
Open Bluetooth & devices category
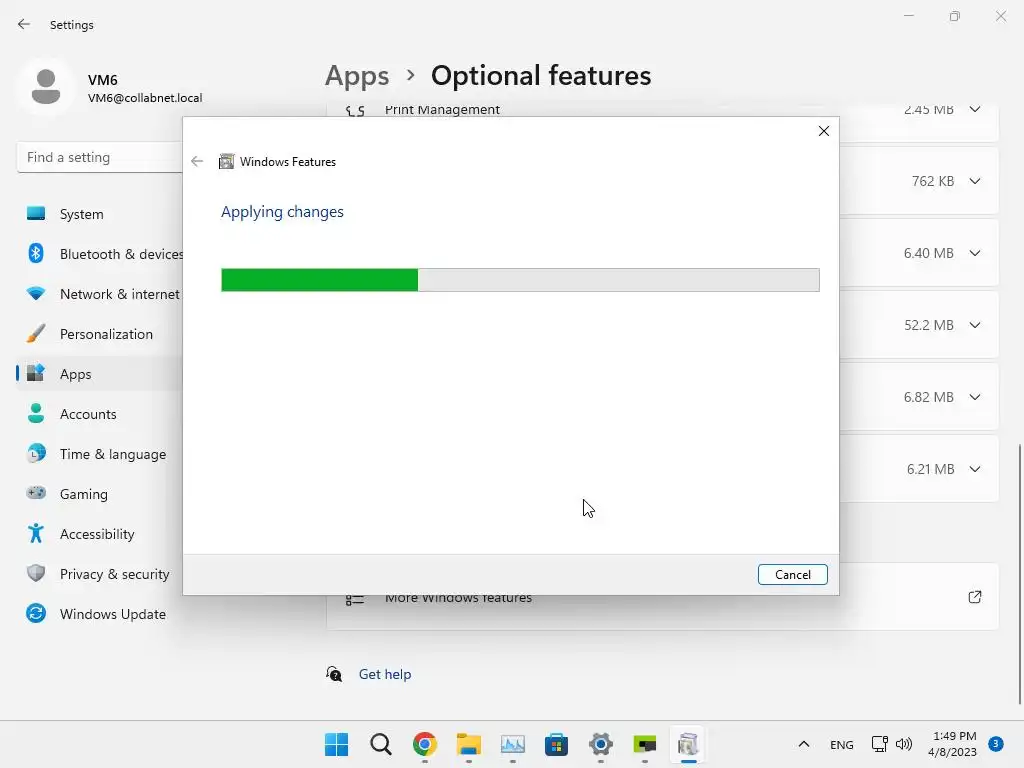(x=99, y=254)
